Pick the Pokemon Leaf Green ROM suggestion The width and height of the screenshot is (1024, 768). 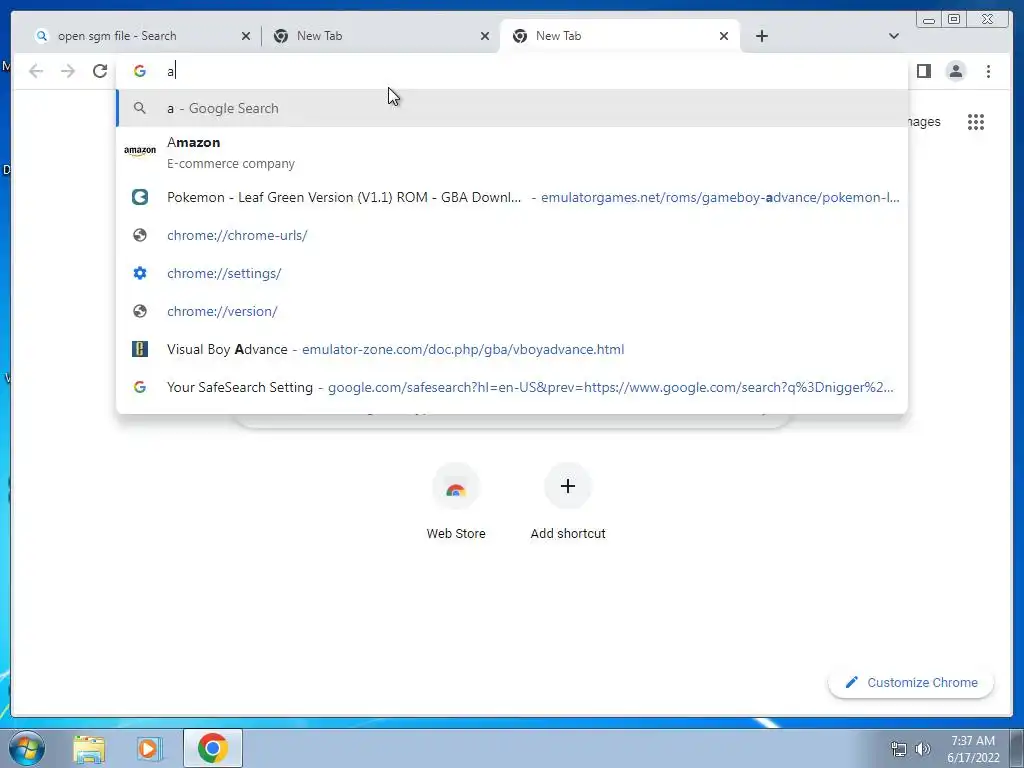512,197
